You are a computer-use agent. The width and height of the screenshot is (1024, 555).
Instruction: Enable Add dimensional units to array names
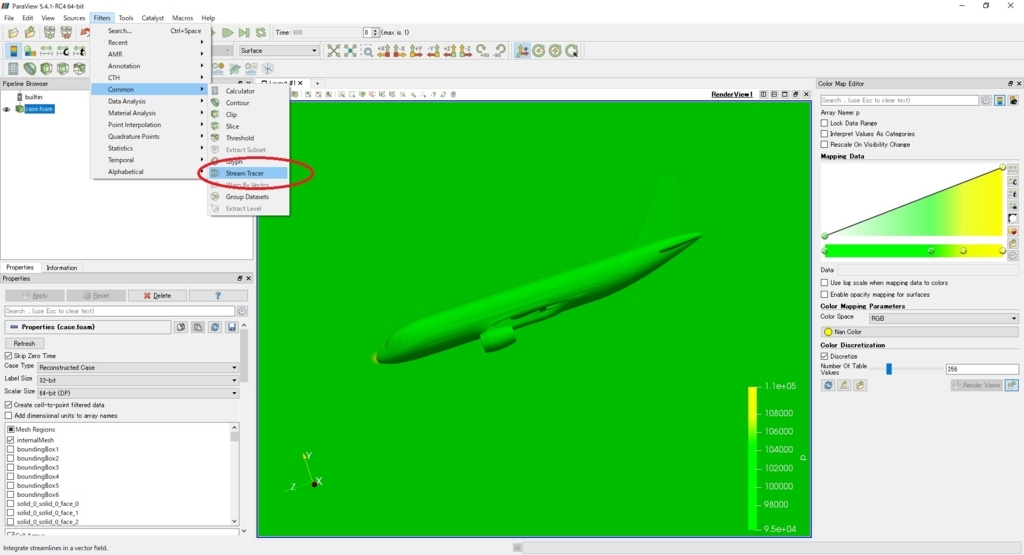[8, 415]
